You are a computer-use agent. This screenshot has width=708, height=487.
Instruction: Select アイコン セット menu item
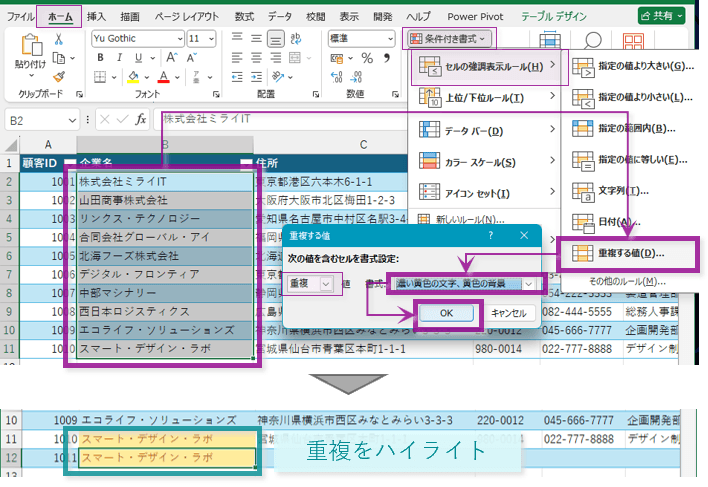point(486,193)
